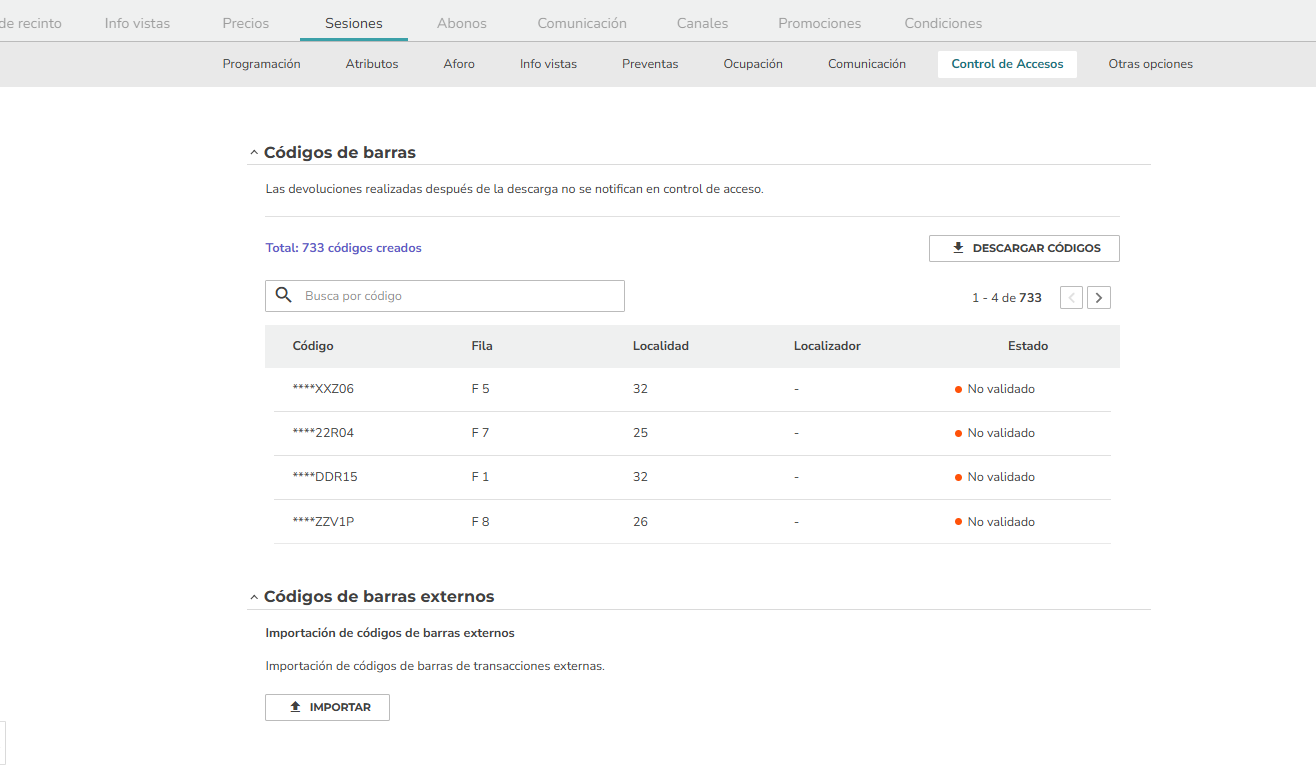Click the Estado column header
Screen dimensions: 1316x766
(1027, 346)
